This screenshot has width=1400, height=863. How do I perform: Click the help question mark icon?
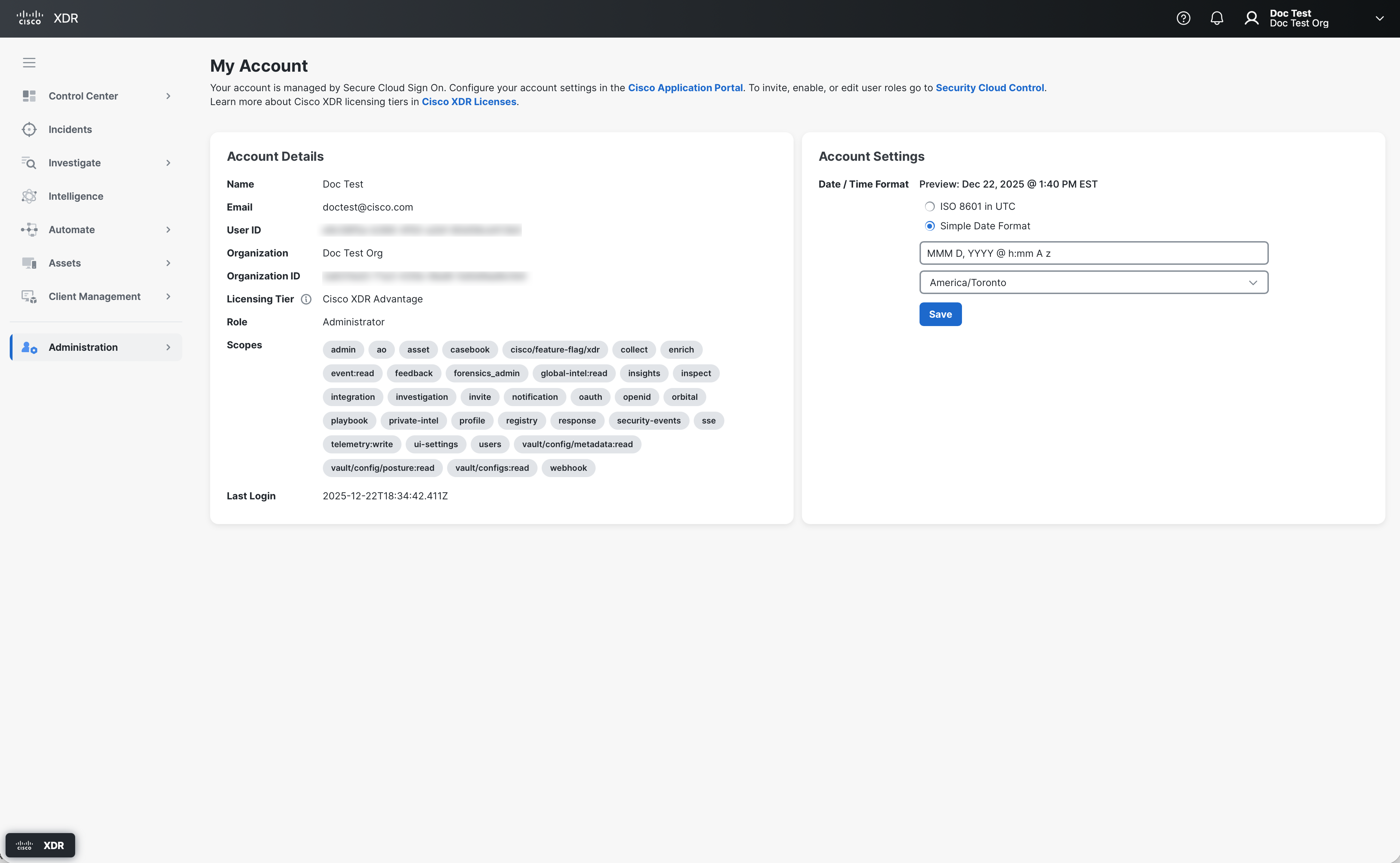coord(1183,18)
